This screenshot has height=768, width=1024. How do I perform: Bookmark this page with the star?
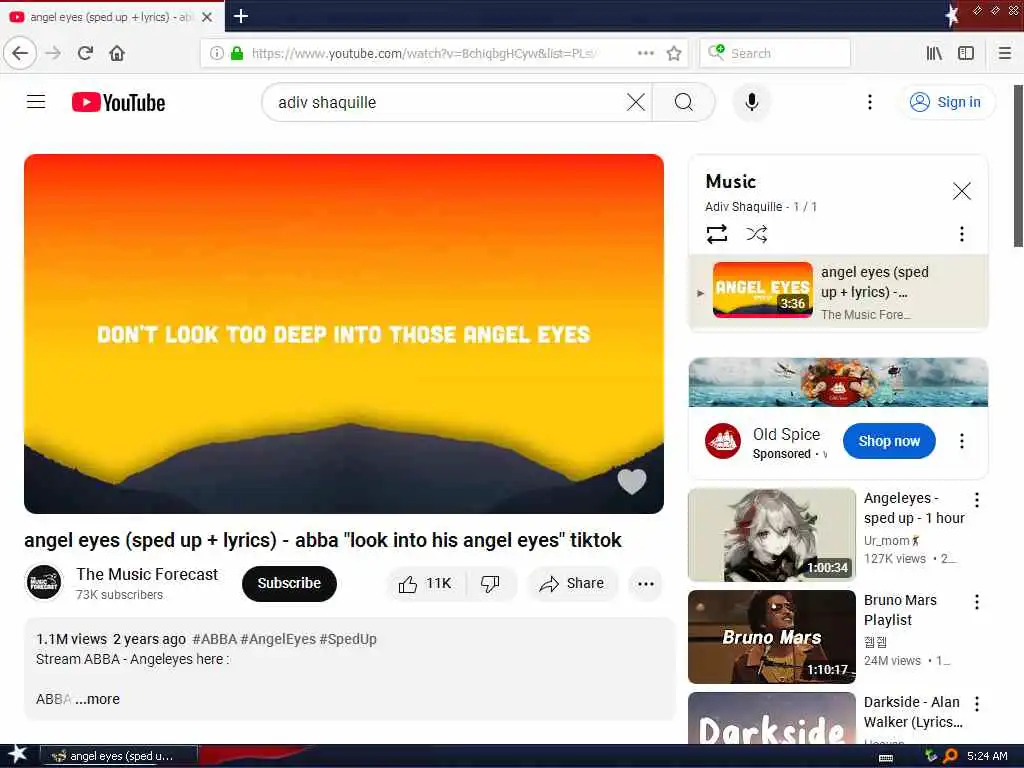pyautogui.click(x=674, y=53)
